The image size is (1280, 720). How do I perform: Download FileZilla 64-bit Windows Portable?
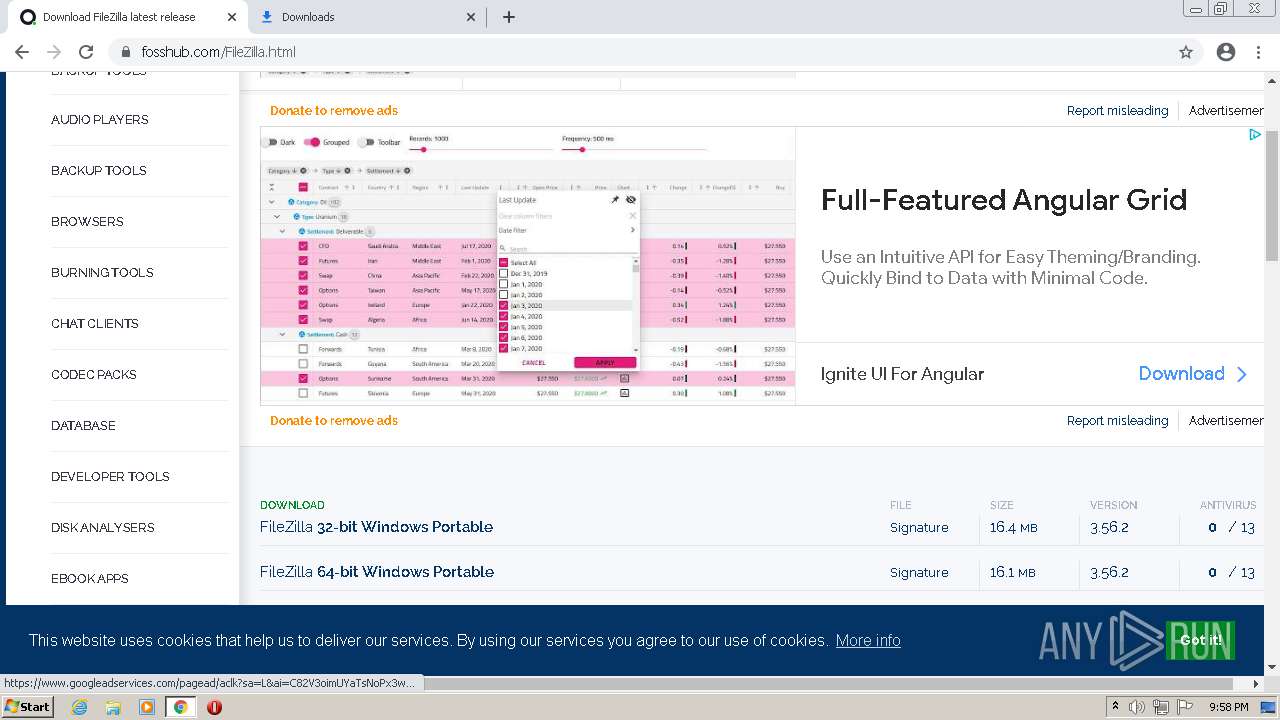[377, 571]
